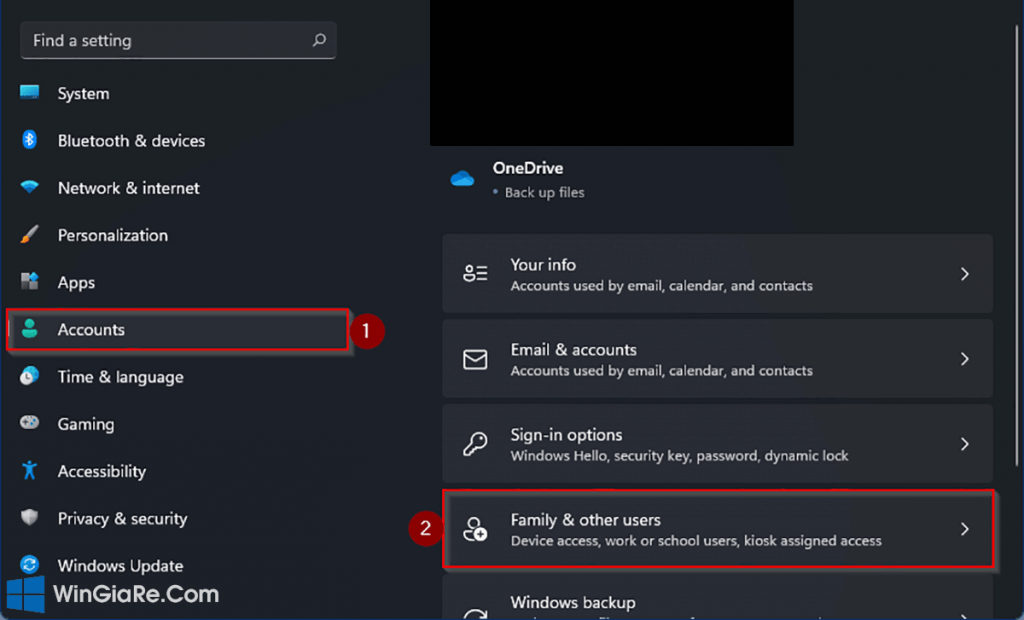Screen dimensions: 1024x620
Task: Click the Privacy & security shield icon
Action: pyautogui.click(x=30, y=518)
